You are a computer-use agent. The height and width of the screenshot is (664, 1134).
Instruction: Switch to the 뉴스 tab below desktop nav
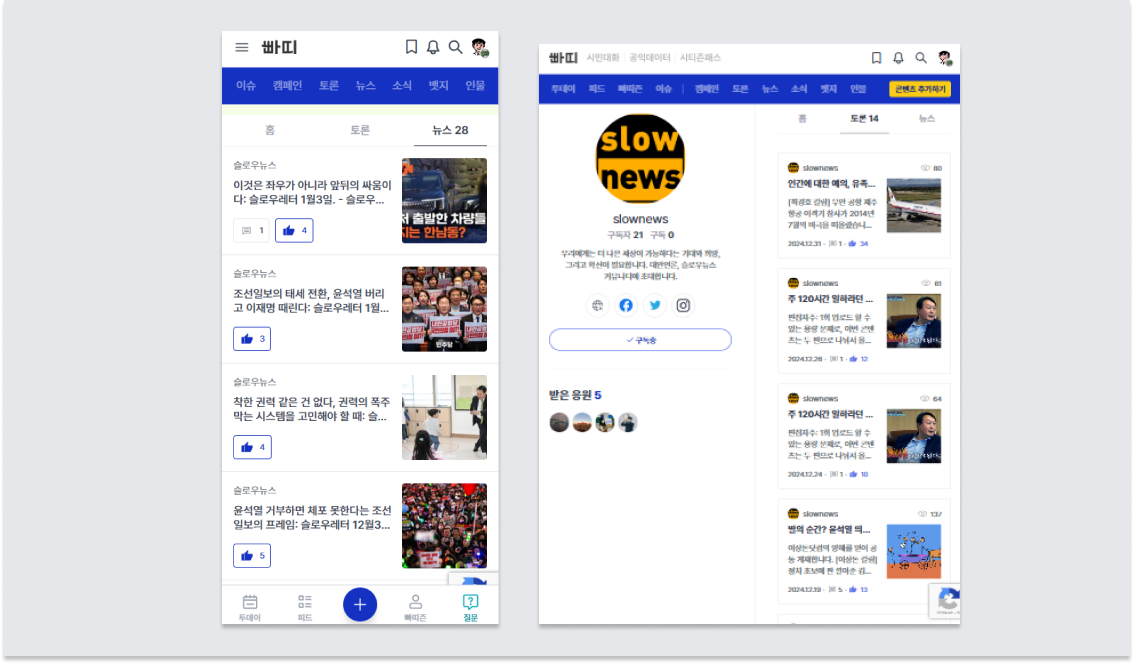[926, 119]
